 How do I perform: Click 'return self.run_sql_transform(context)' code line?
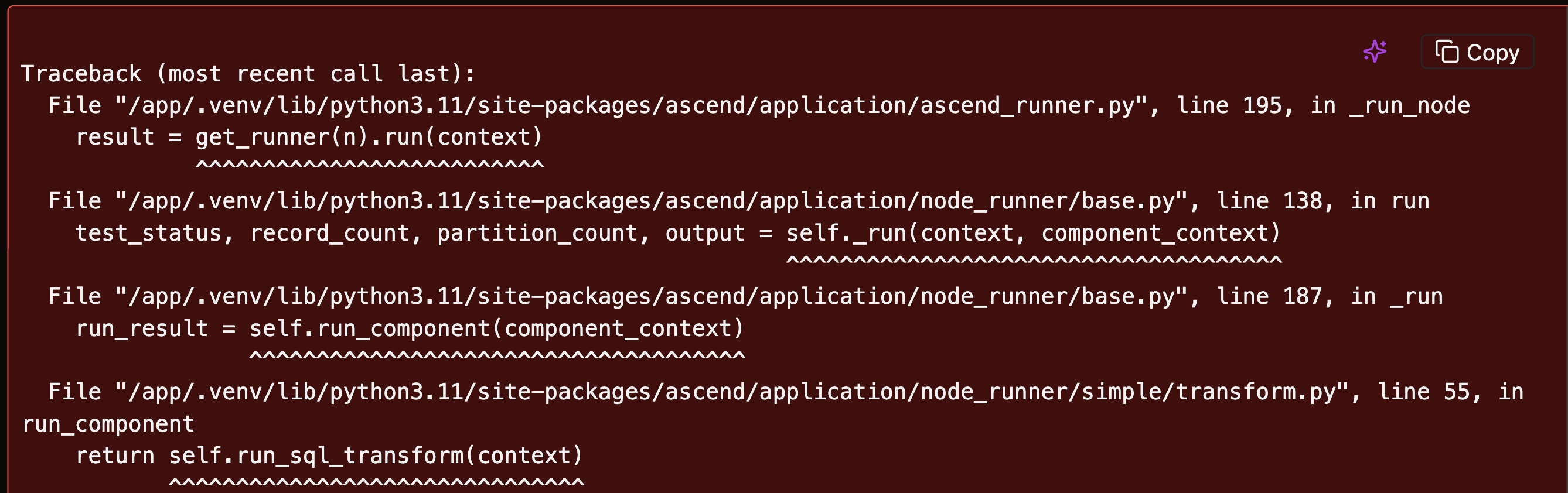coord(329,456)
